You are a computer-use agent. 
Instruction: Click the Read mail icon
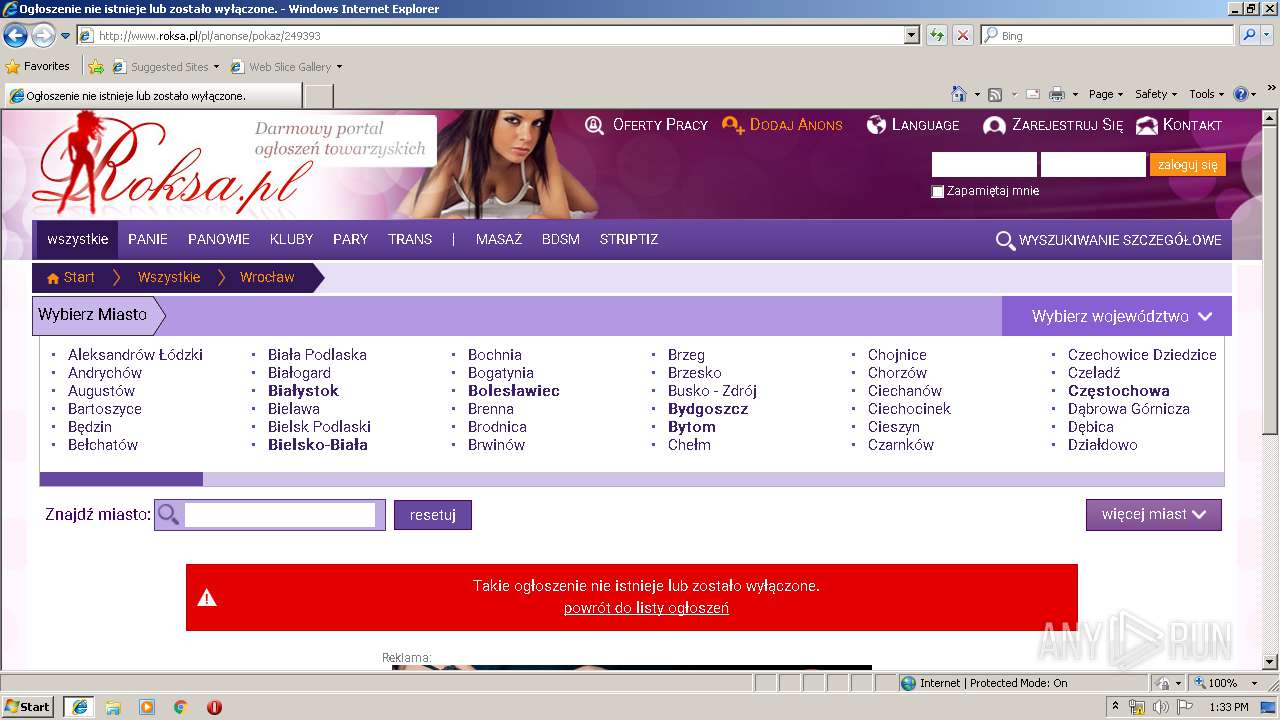click(1033, 94)
